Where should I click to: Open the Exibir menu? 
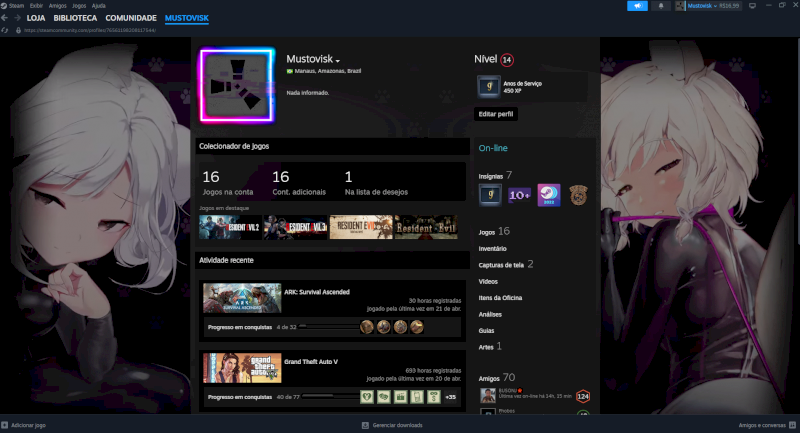pyautogui.click(x=36, y=6)
